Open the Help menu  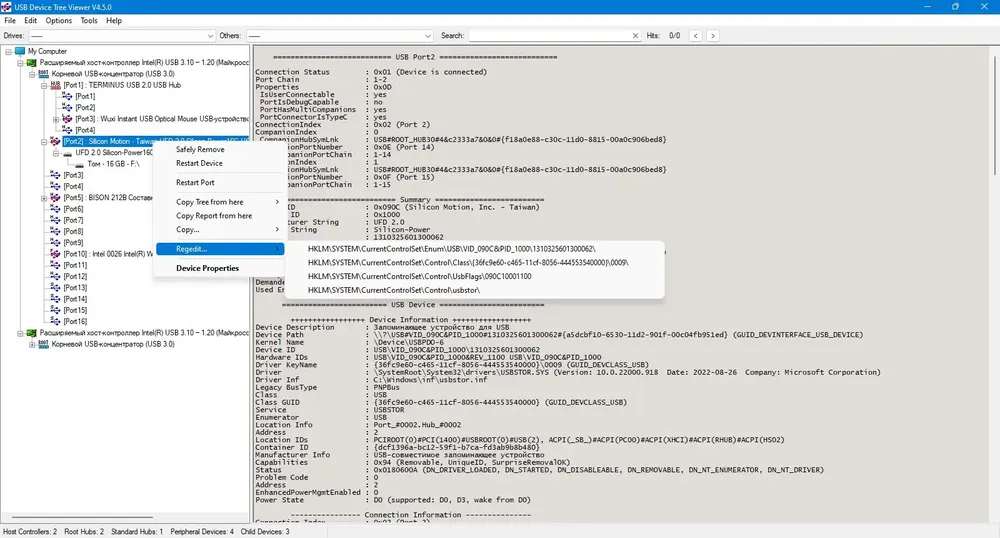(114, 20)
